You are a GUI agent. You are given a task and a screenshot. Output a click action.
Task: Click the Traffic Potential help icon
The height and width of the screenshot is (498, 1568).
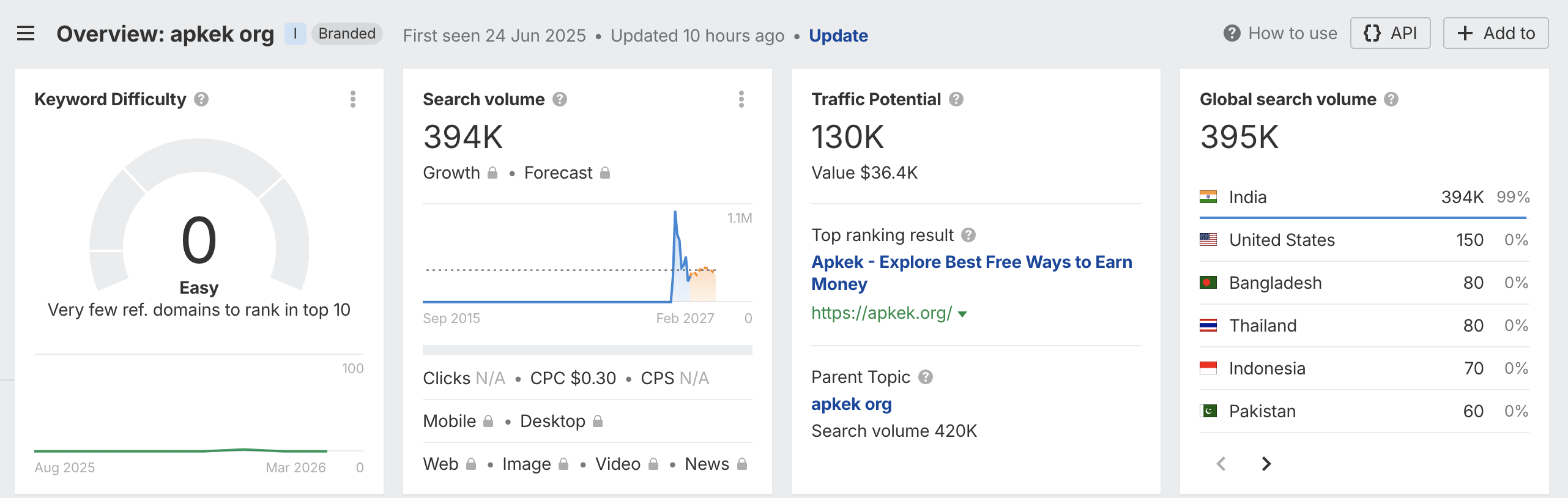click(956, 100)
